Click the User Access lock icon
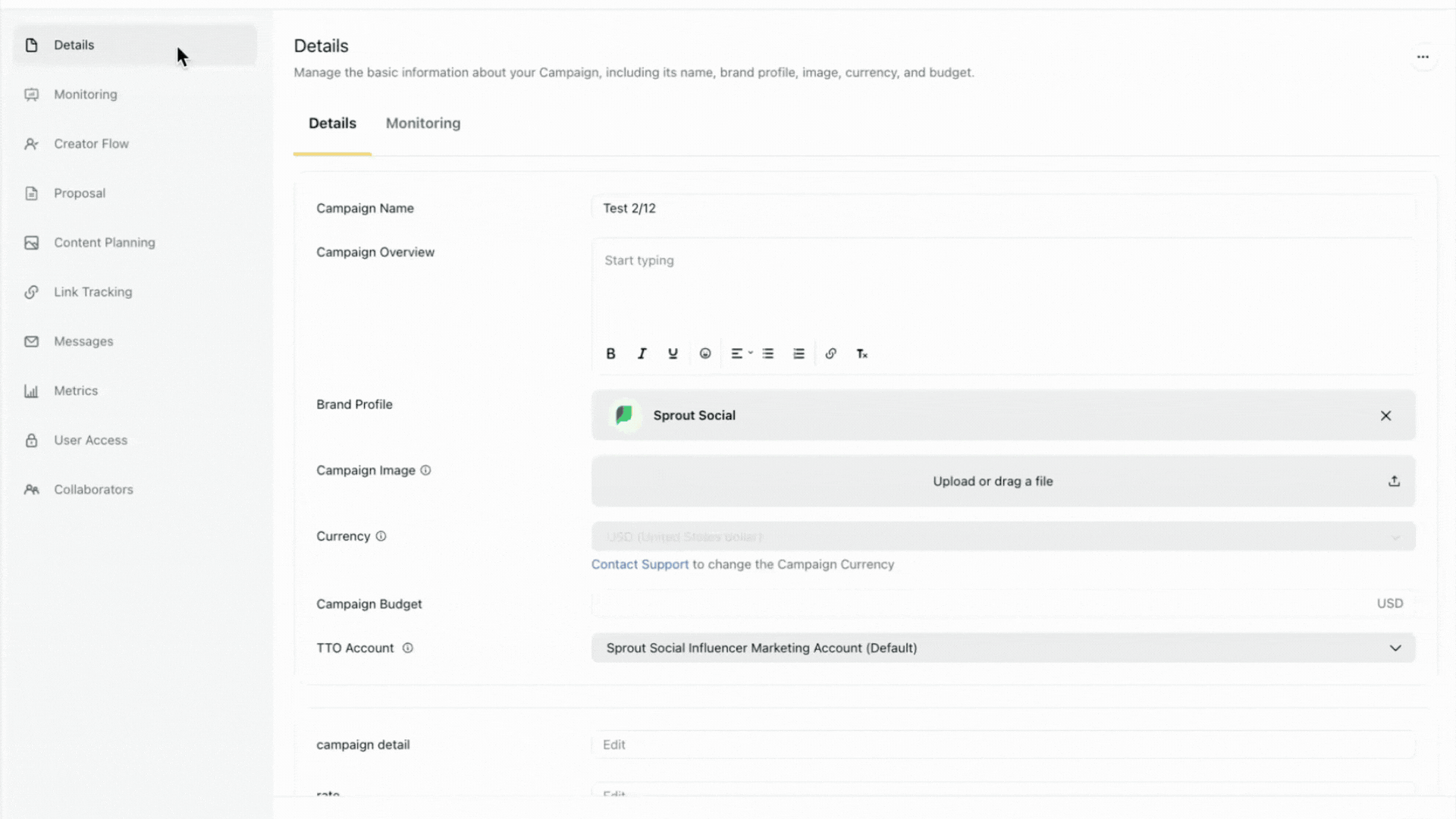This screenshot has width=1456, height=819. 31,441
